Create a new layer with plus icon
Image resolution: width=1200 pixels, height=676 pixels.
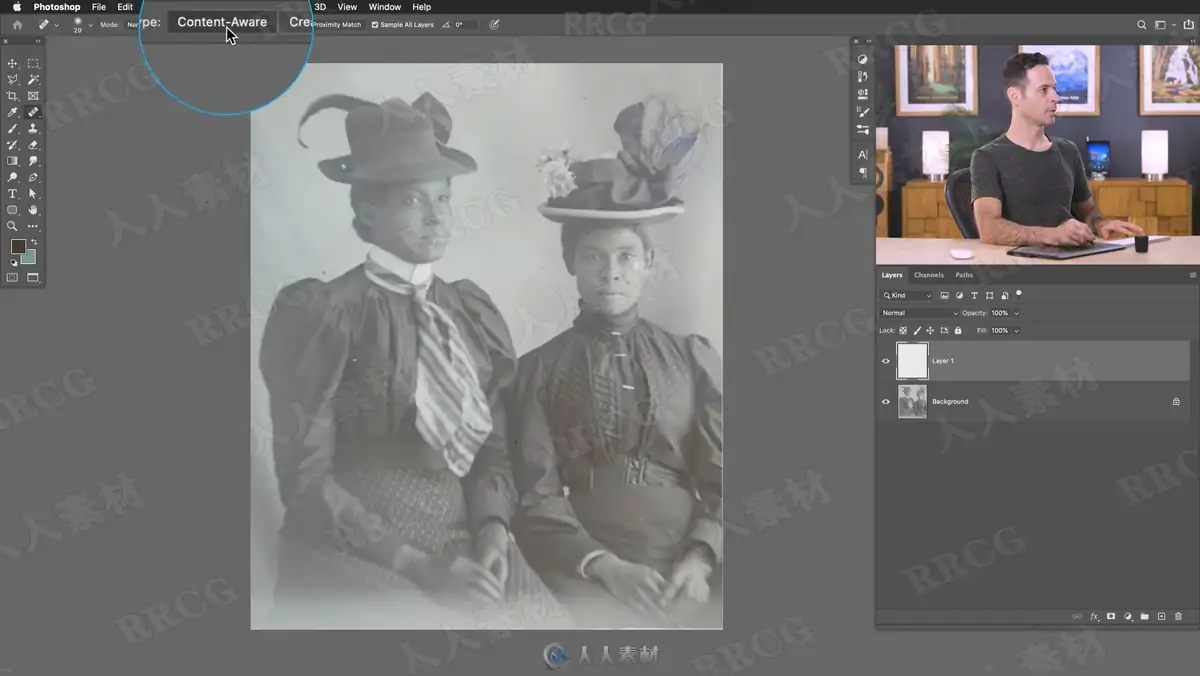click(x=1161, y=617)
